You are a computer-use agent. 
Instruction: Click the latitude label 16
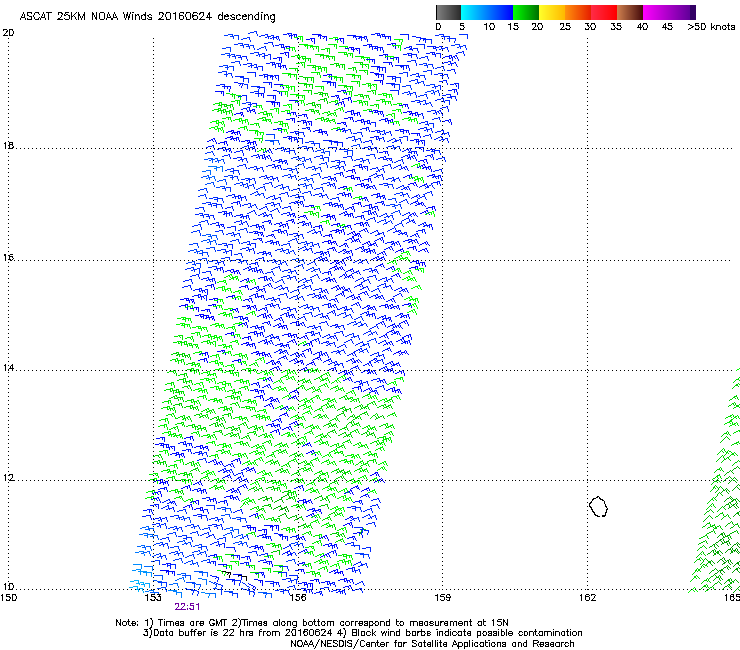click(8, 258)
